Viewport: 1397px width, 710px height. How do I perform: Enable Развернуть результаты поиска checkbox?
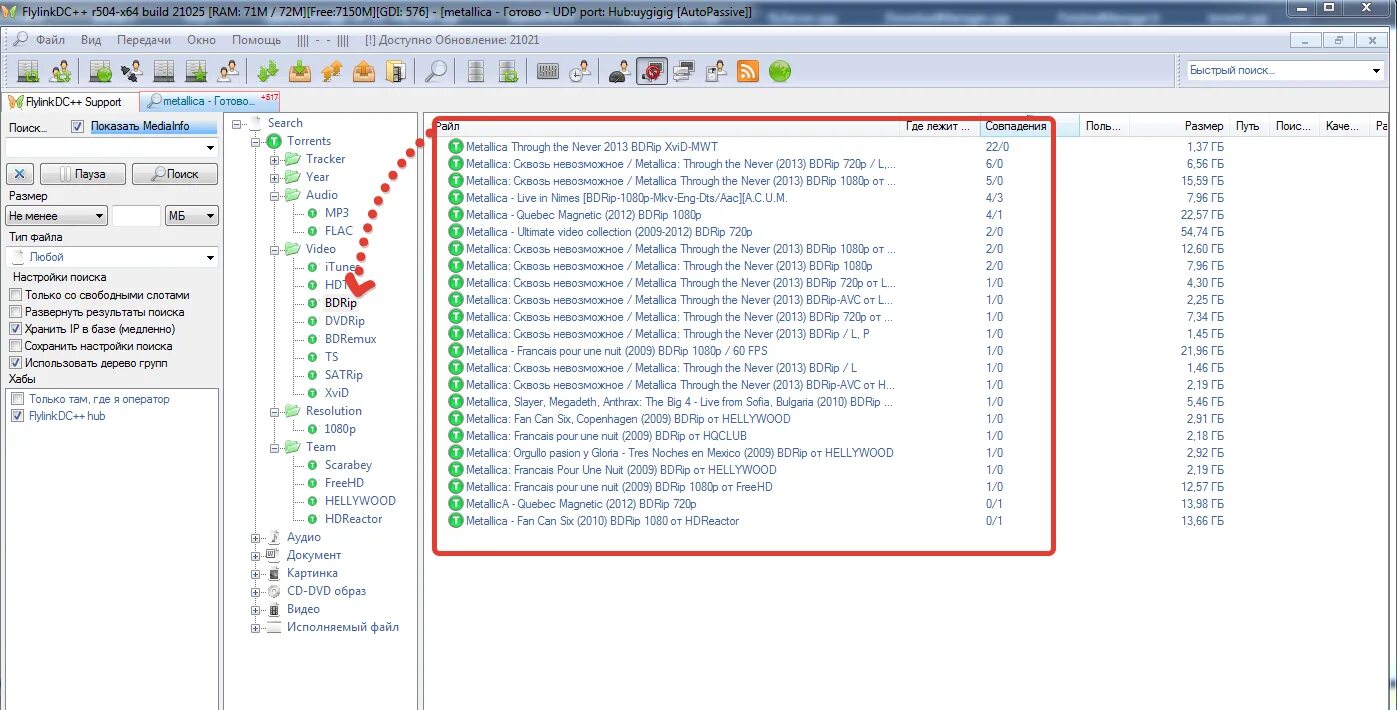tap(15, 312)
